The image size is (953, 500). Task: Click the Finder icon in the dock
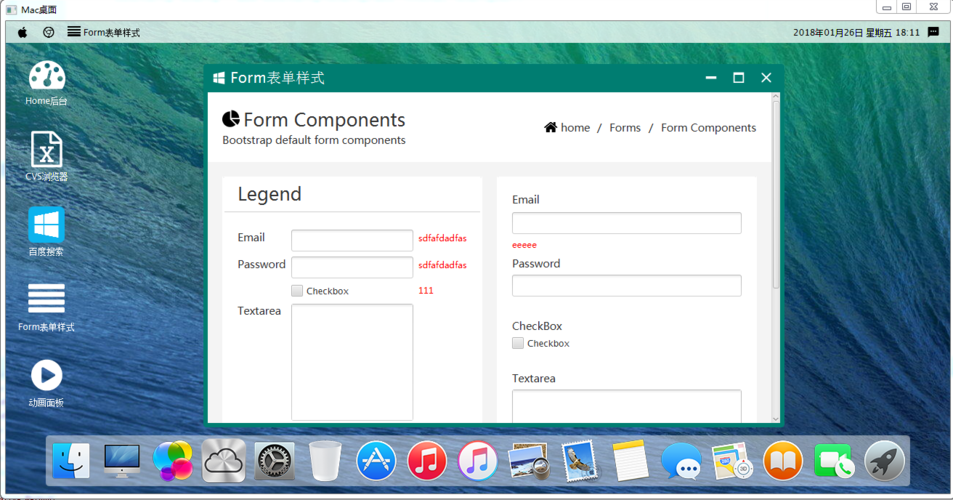pos(71,461)
